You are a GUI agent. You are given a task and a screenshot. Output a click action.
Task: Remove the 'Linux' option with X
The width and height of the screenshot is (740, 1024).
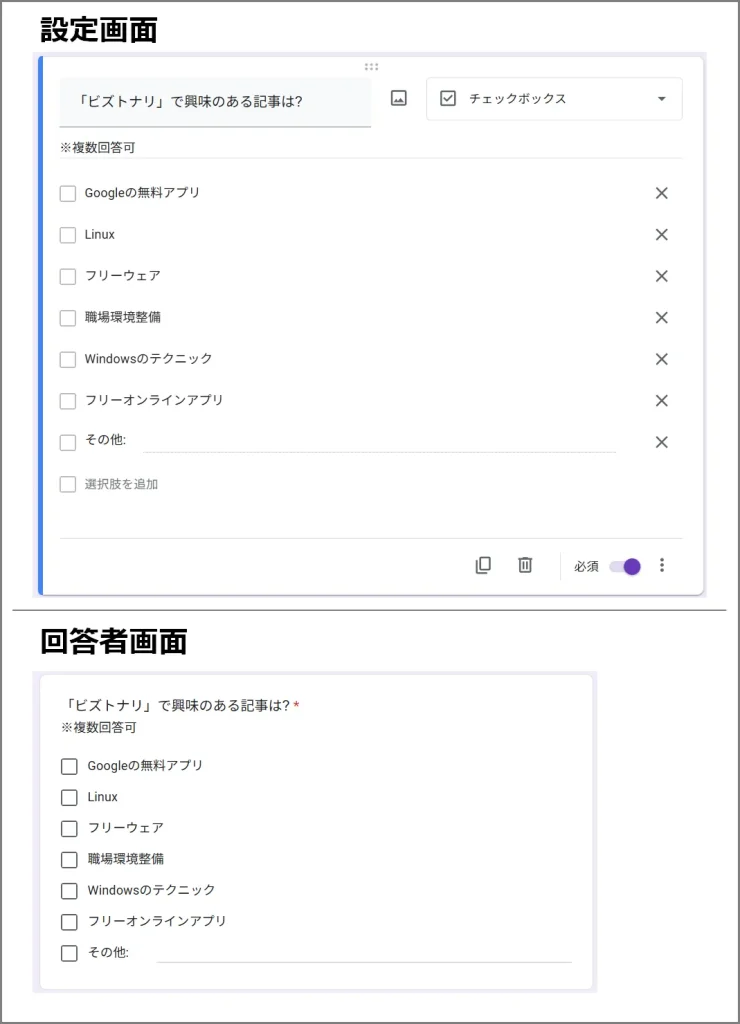[x=661, y=235]
